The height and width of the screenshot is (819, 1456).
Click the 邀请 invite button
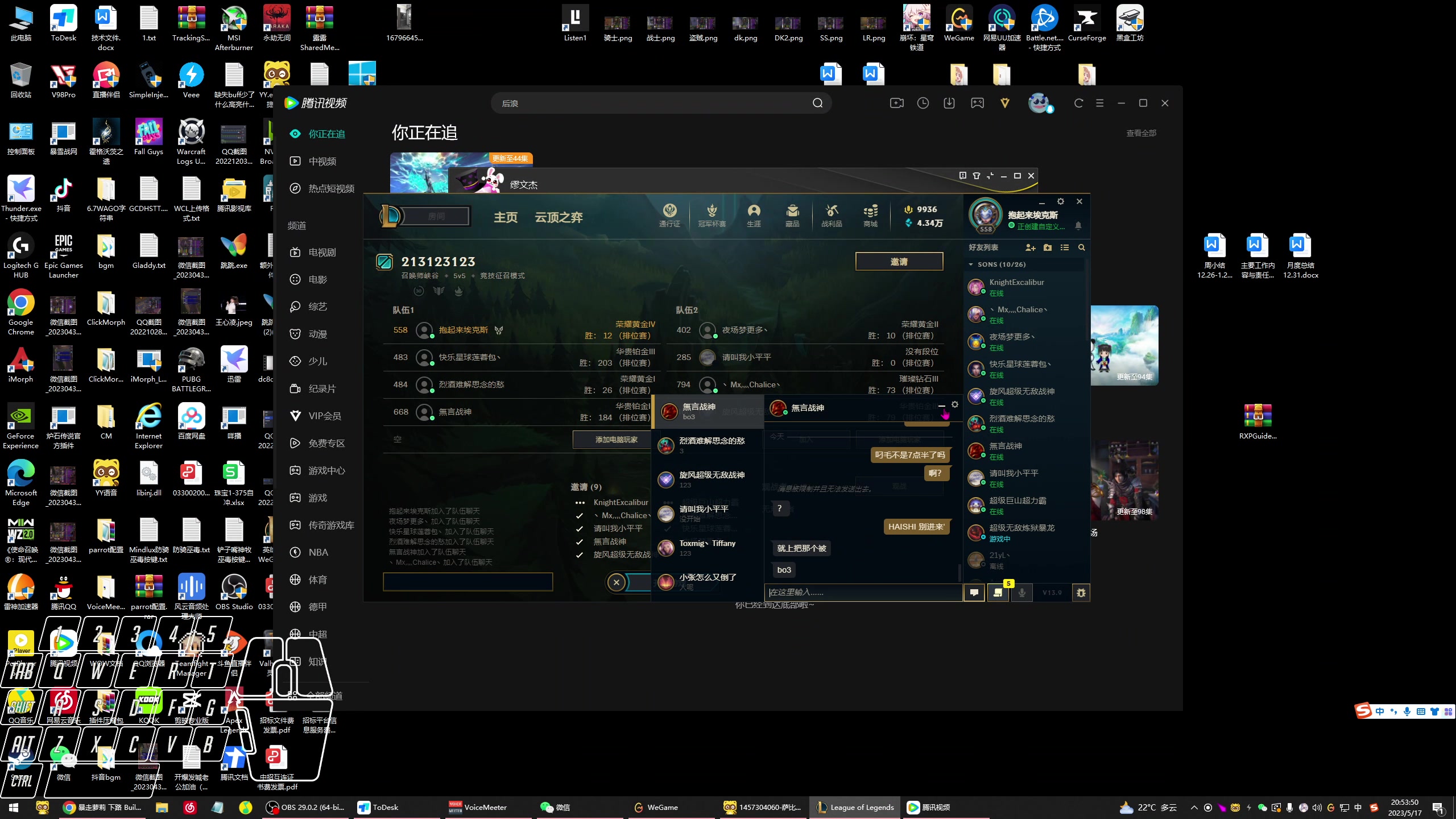(899, 261)
